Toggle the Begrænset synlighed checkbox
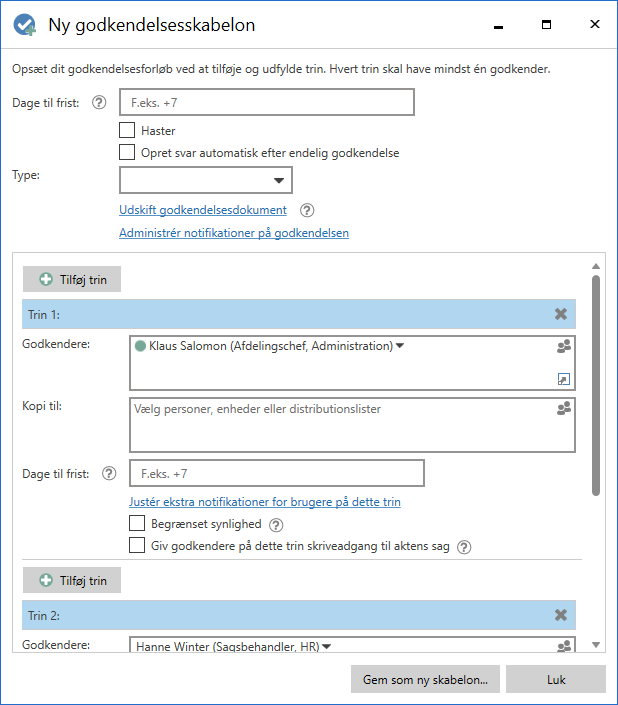 point(137,523)
